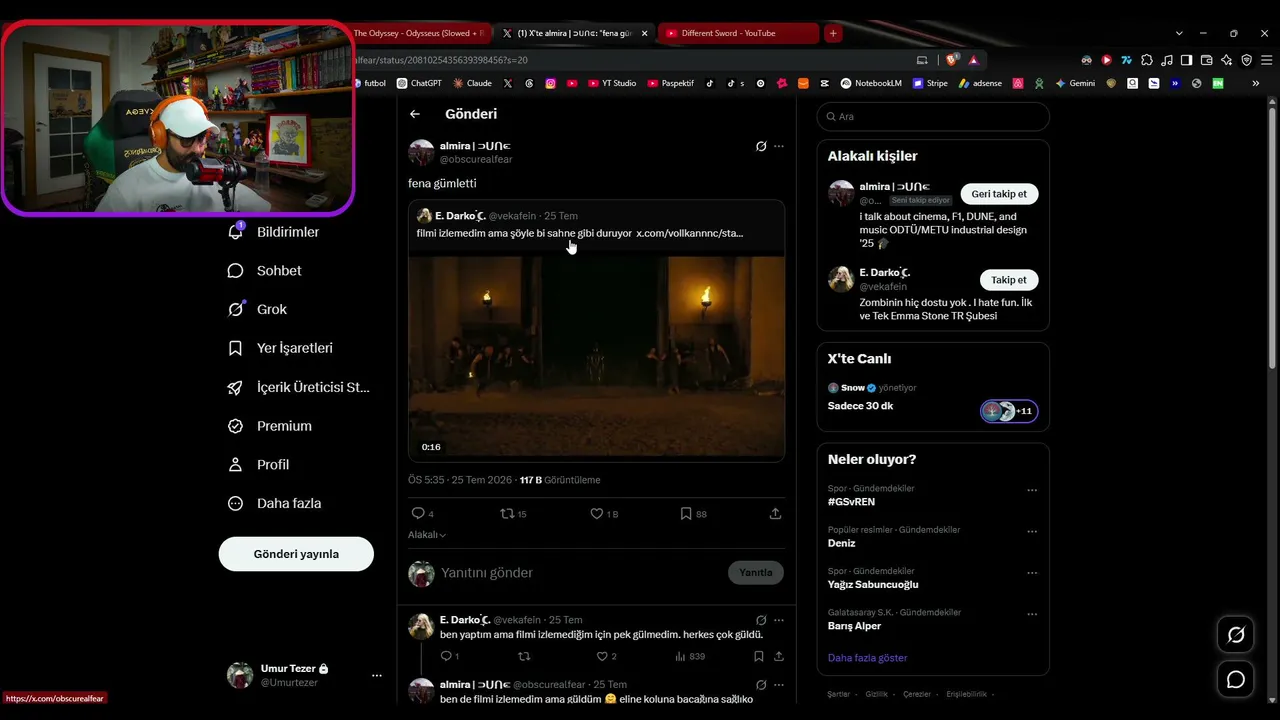Click the Grok icon on almira's main post

pyautogui.click(x=761, y=146)
